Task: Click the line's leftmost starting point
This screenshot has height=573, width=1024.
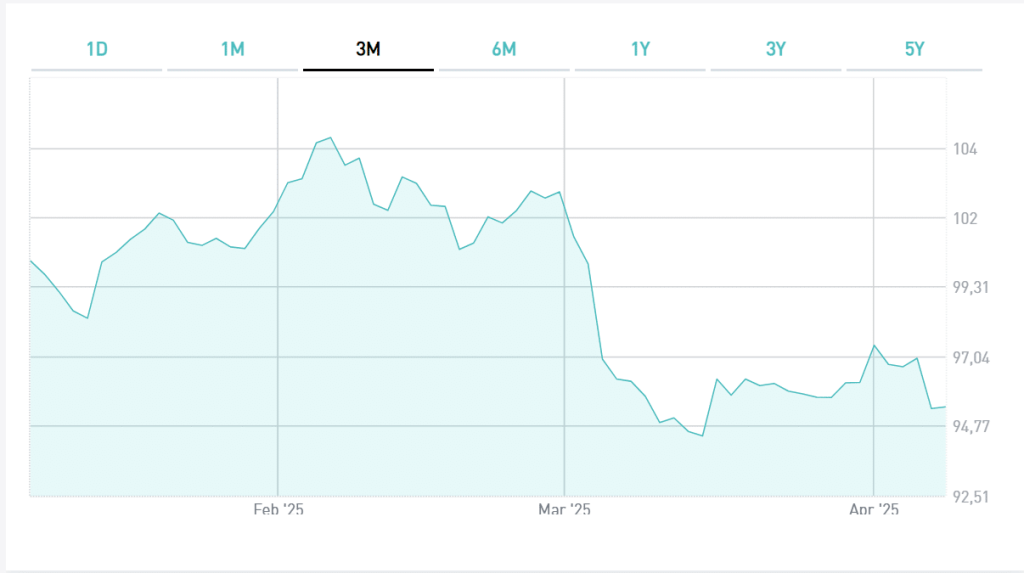Action: 31,261
